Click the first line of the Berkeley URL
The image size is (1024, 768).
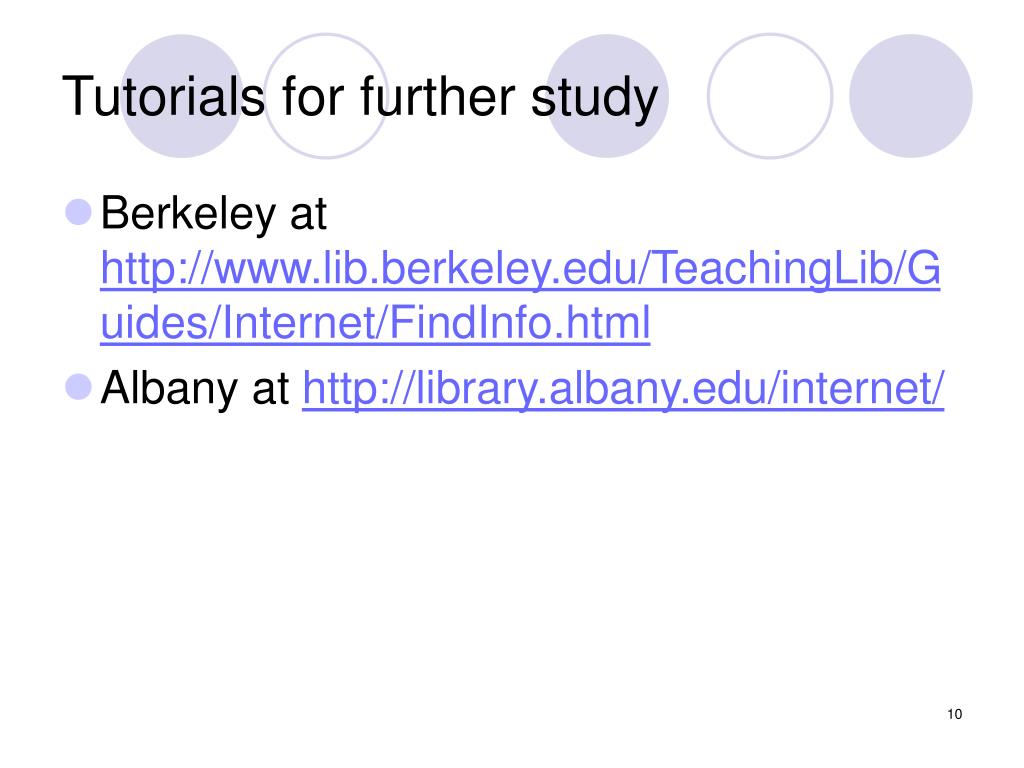click(520, 271)
